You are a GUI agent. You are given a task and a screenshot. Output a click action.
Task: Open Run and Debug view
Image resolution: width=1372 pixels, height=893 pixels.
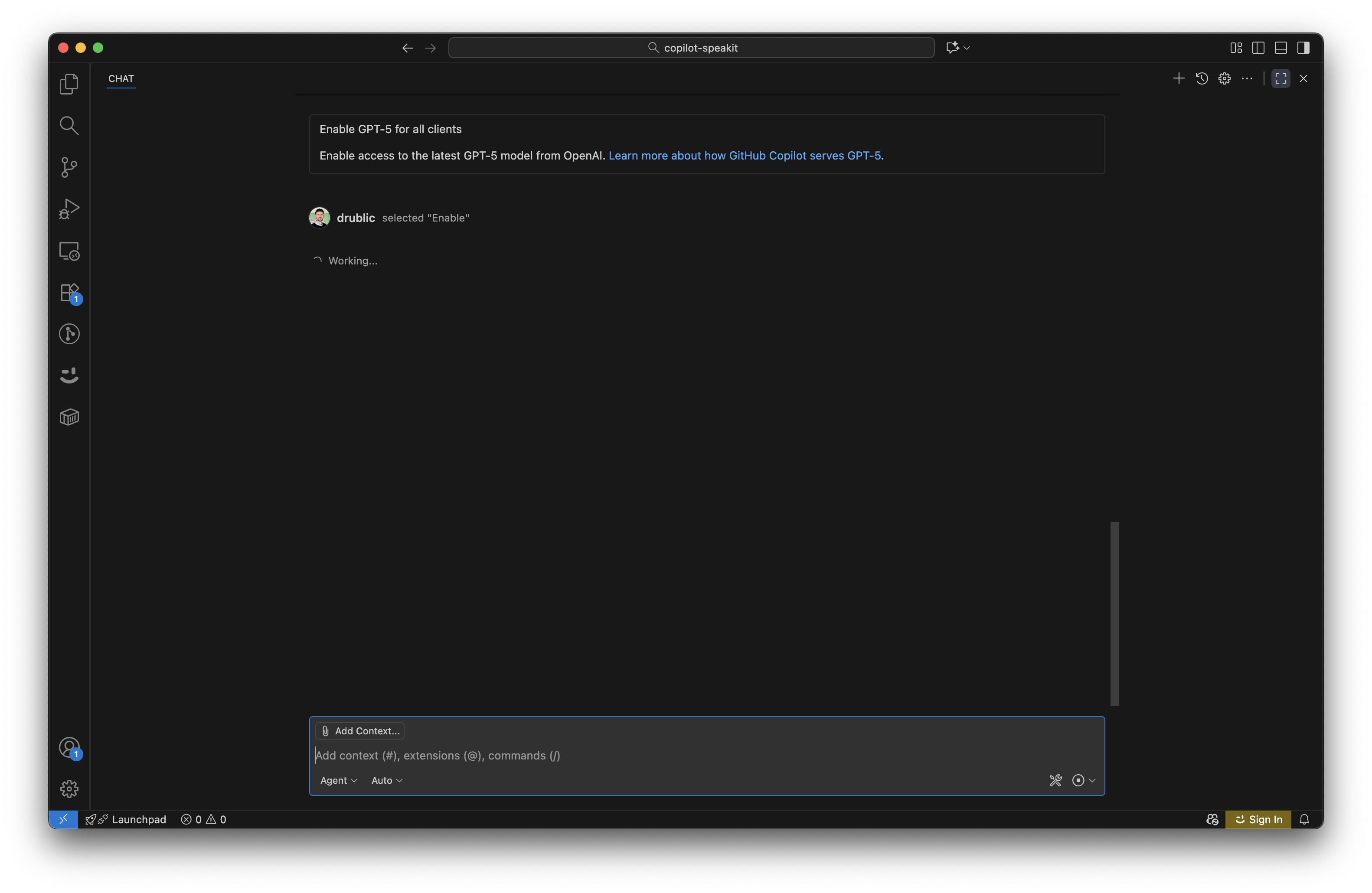[x=69, y=209]
